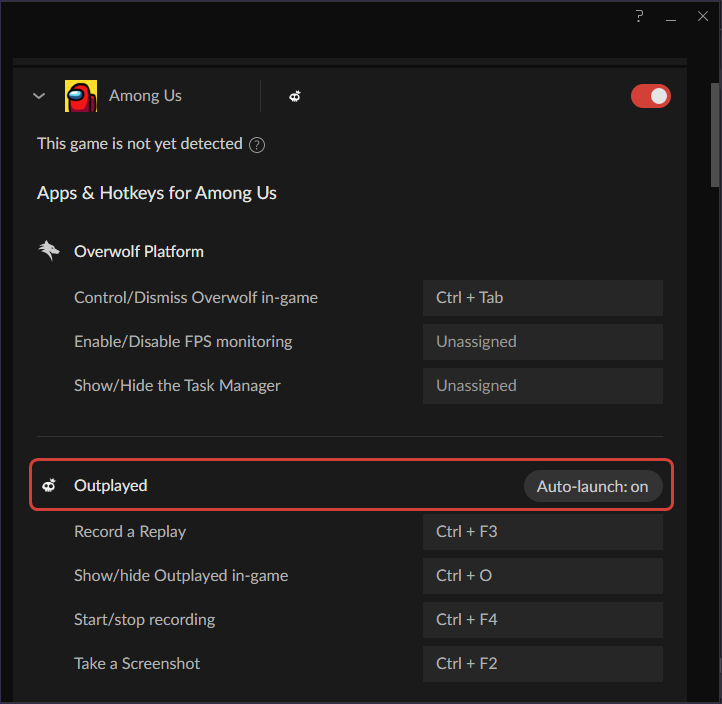Toggle the Among Us overlay switch off

click(x=651, y=96)
